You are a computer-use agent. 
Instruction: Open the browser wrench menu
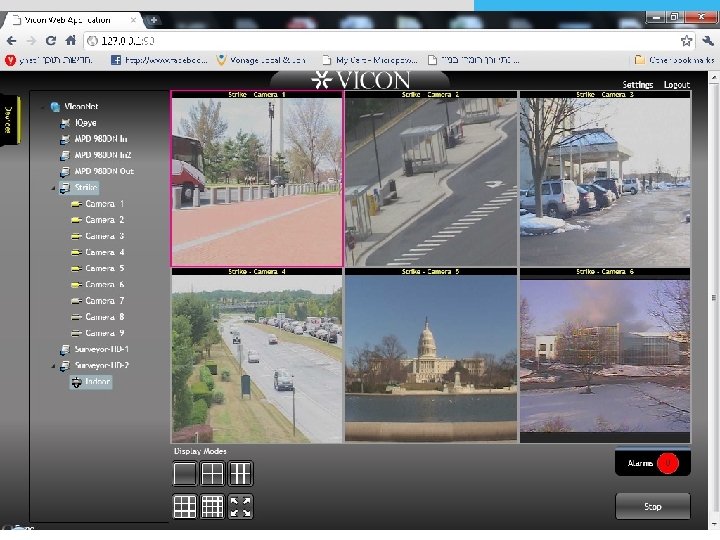click(708, 41)
